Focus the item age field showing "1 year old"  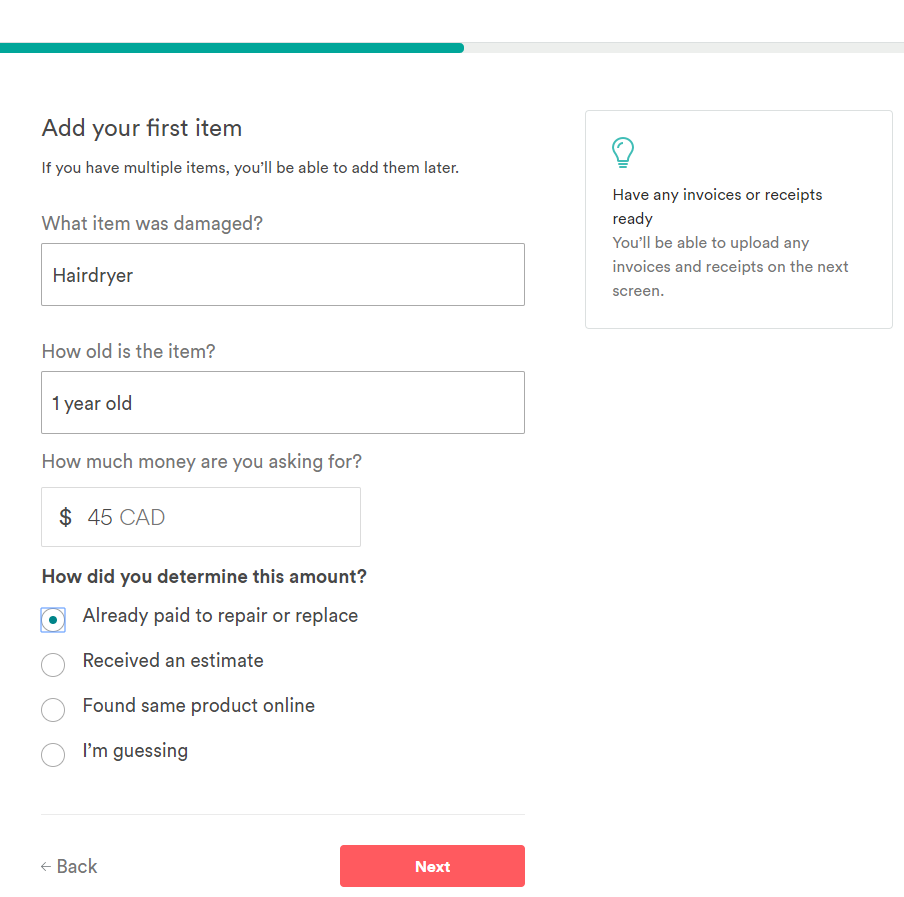282,403
